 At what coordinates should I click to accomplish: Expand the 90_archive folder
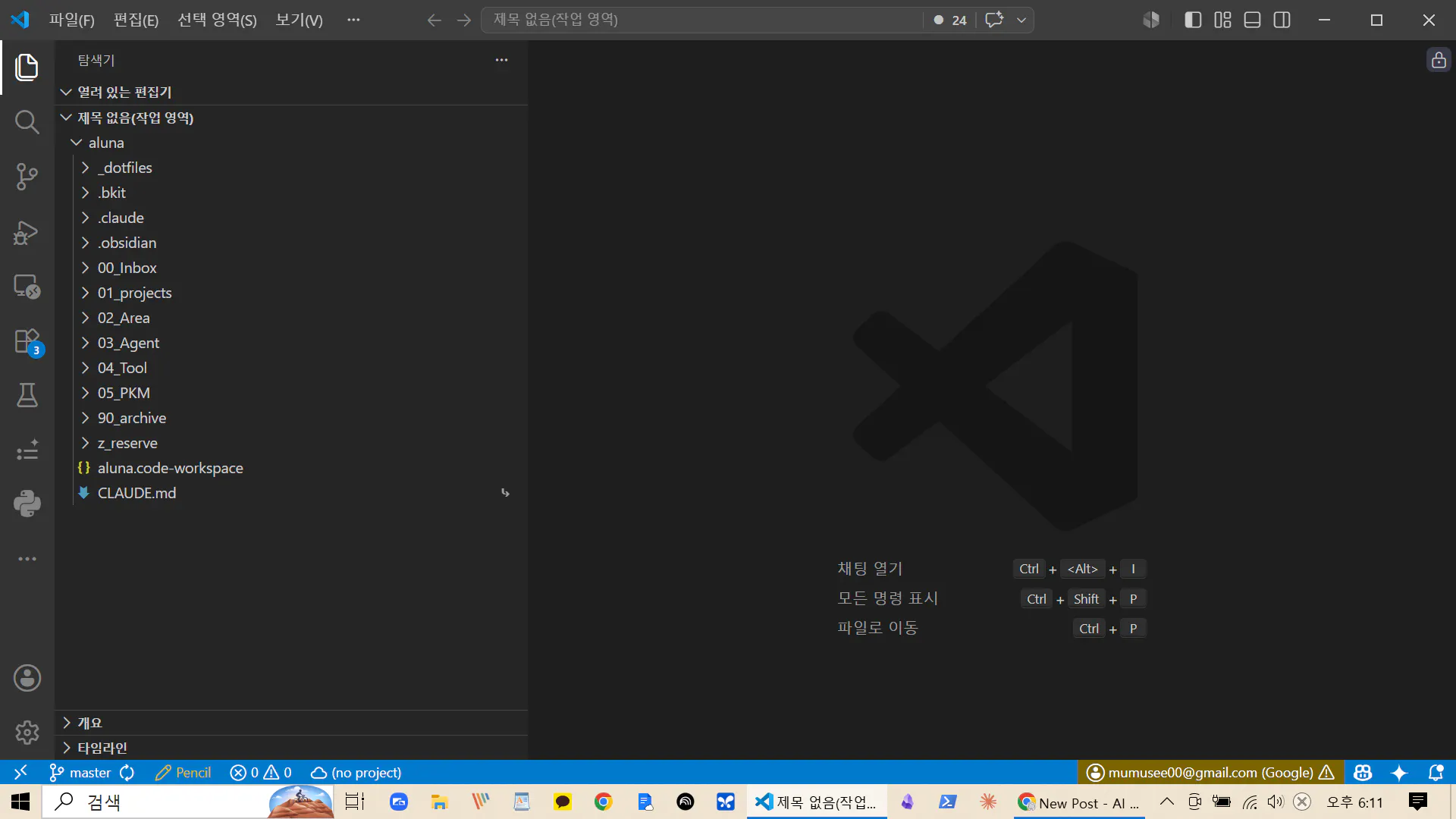point(291,418)
